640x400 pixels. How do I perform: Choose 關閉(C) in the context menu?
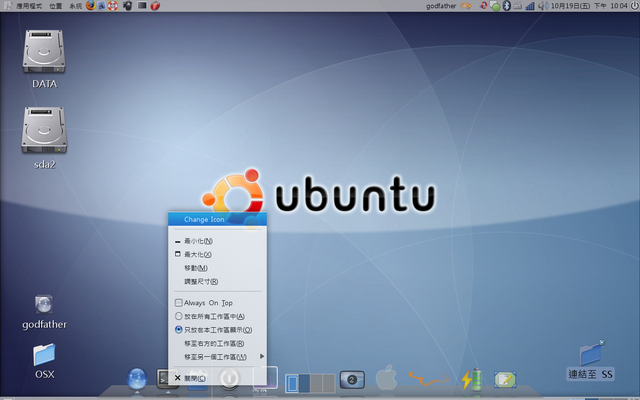(218, 378)
